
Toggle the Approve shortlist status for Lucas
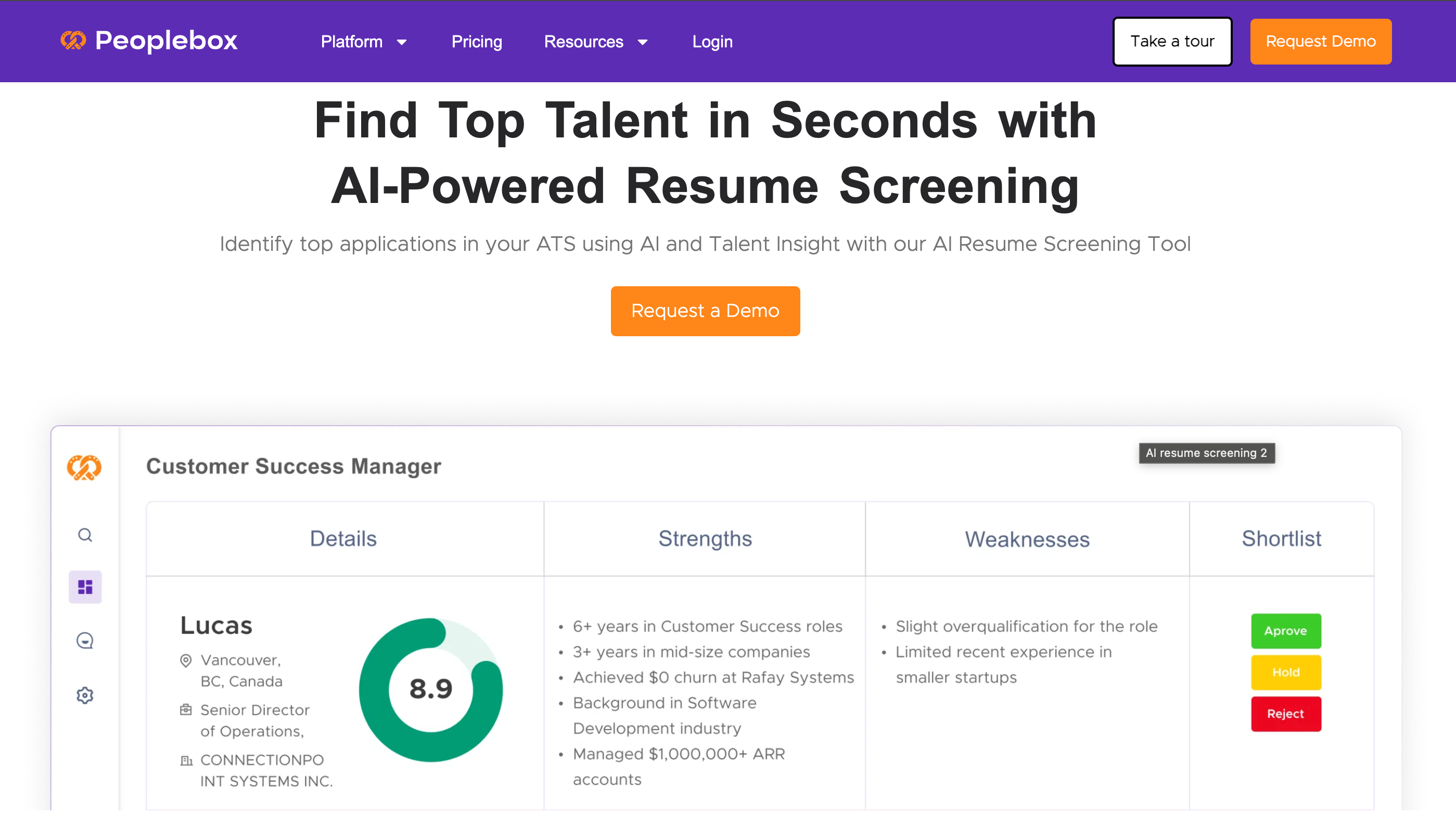pyautogui.click(x=1284, y=630)
